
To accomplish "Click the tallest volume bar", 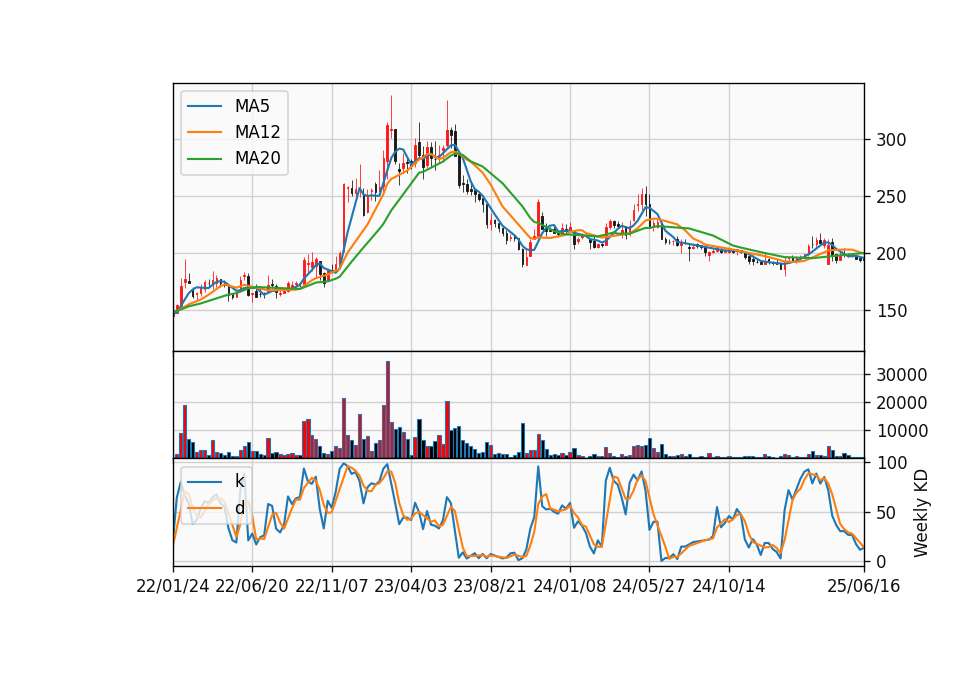I will tap(388, 410).
